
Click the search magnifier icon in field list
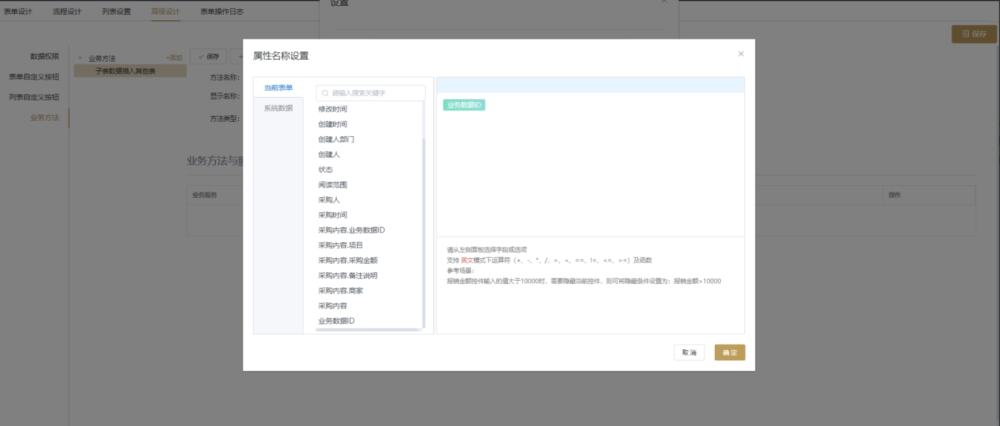click(x=325, y=92)
